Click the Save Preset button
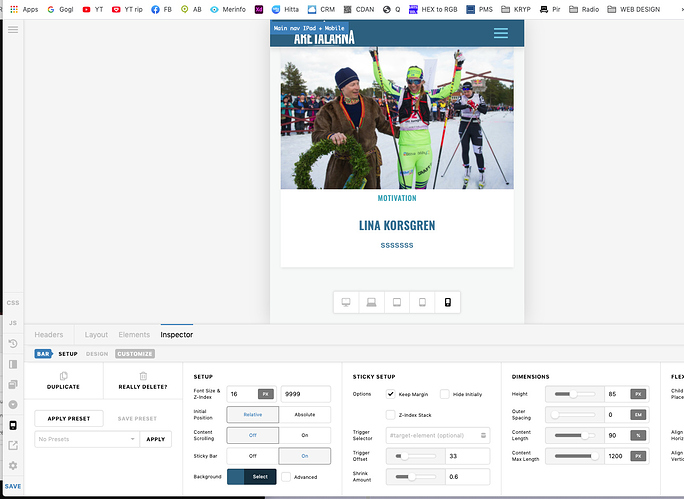This screenshot has height=499, width=684. click(137, 418)
